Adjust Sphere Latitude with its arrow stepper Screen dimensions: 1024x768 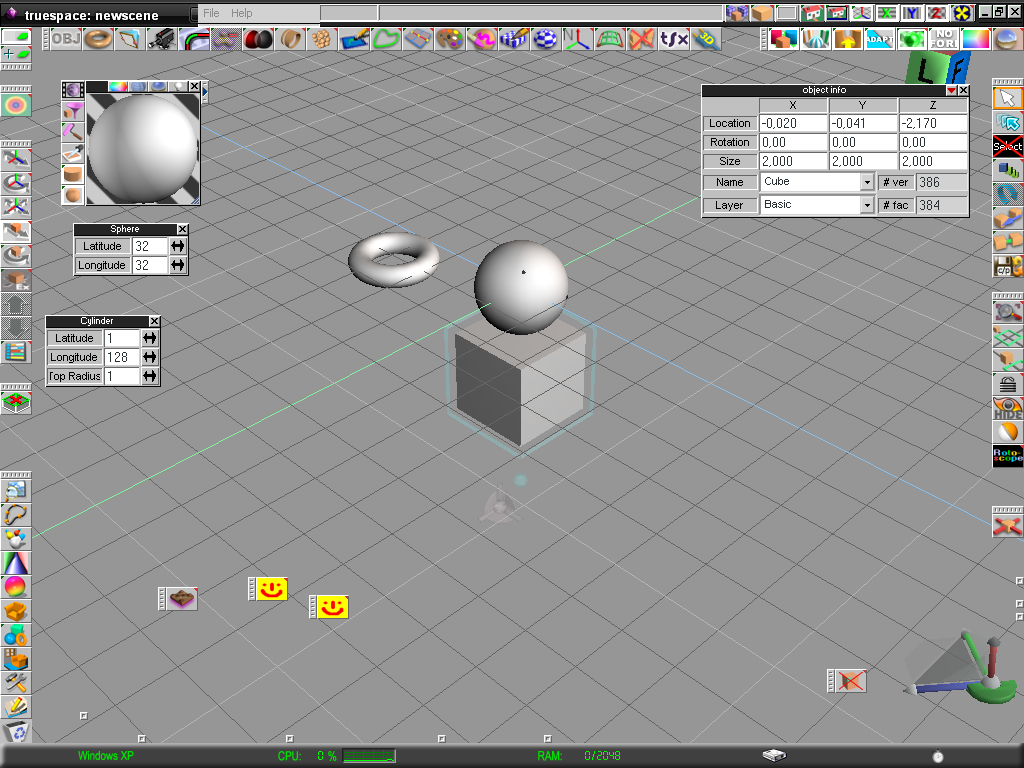coord(178,246)
